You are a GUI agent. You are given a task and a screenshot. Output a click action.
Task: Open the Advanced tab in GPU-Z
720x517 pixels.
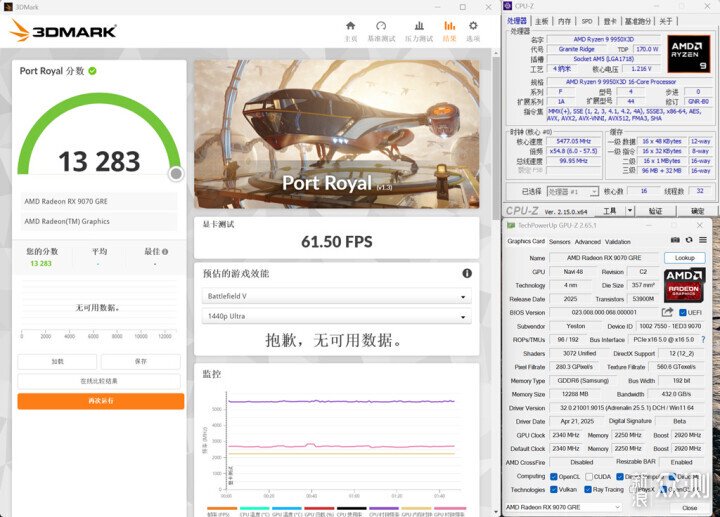(588, 242)
